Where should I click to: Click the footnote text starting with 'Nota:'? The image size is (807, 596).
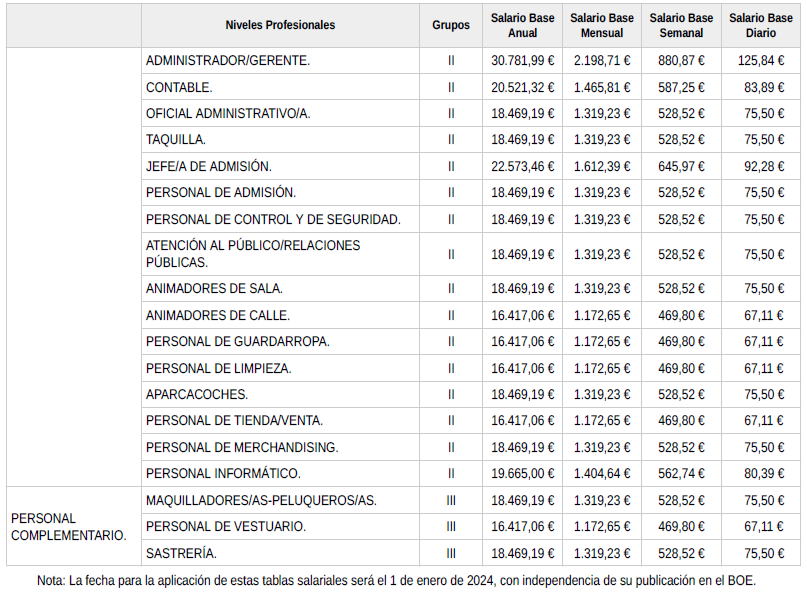[396, 580]
